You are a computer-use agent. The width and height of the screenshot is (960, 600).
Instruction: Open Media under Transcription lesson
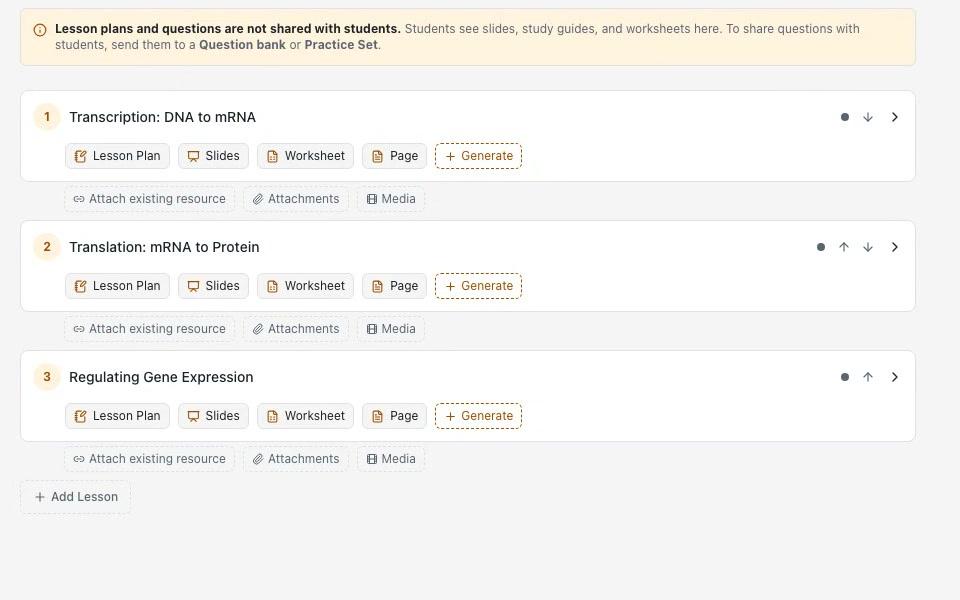click(x=391, y=199)
